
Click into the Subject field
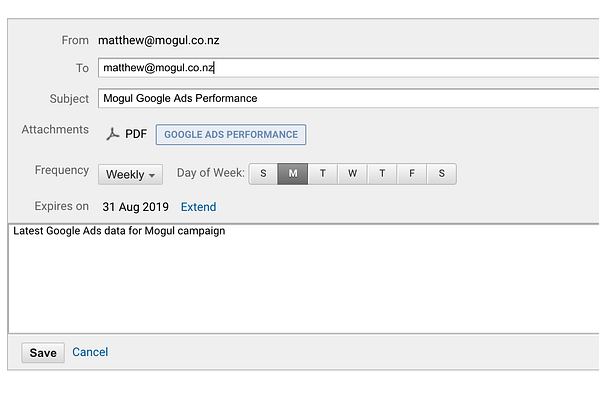pyautogui.click(x=348, y=98)
